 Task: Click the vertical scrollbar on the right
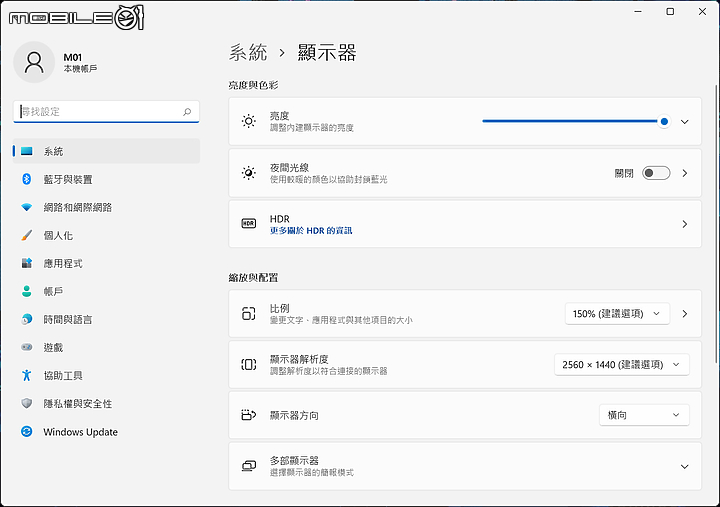click(x=716, y=224)
